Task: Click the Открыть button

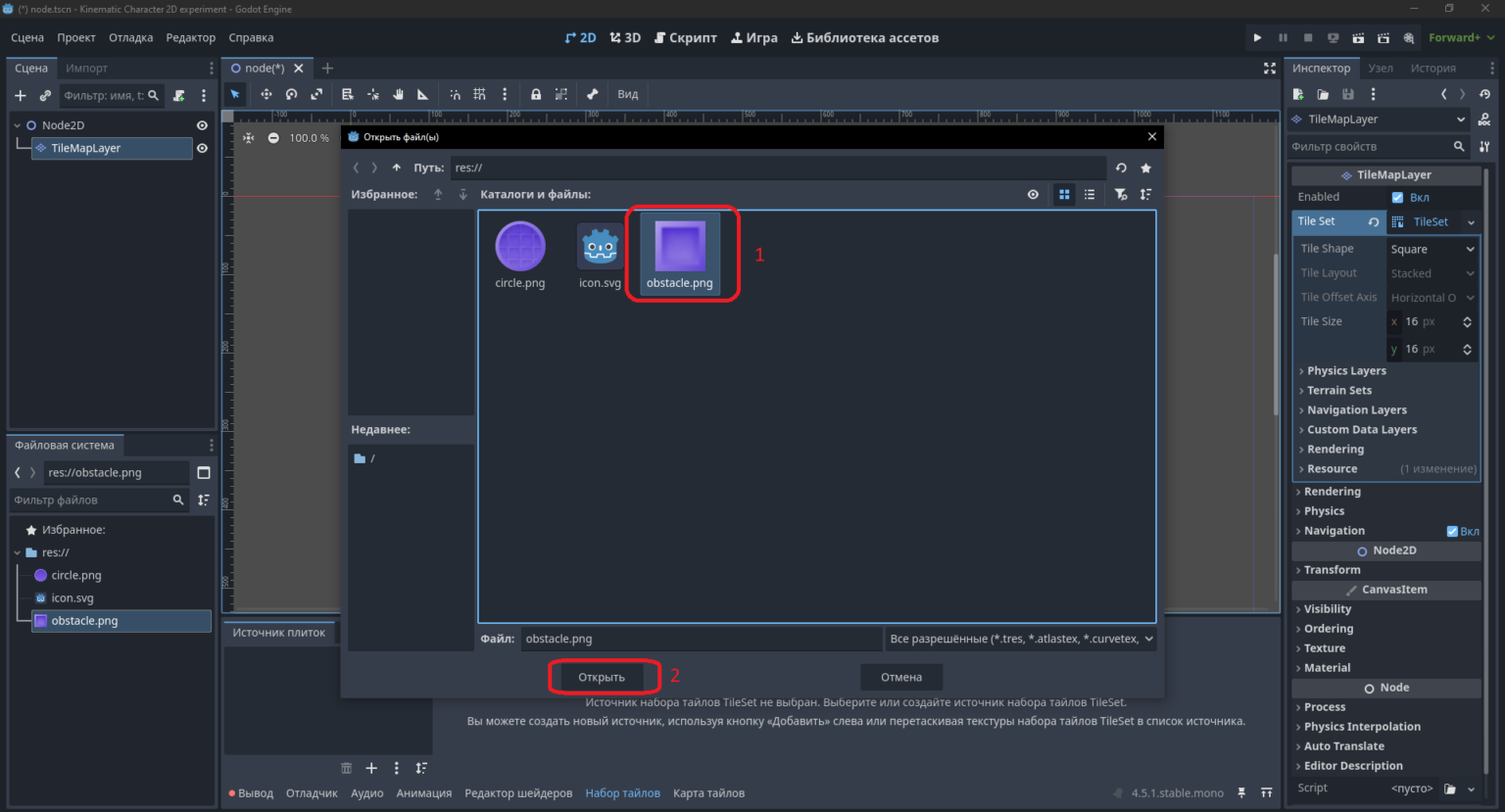Action: tap(602, 678)
